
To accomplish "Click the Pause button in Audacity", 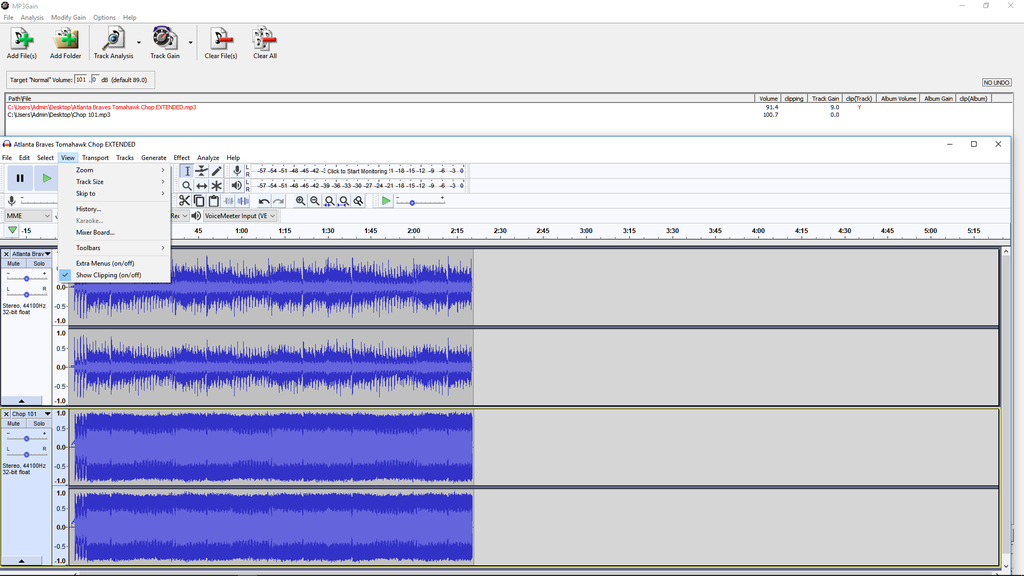I will coord(20,178).
